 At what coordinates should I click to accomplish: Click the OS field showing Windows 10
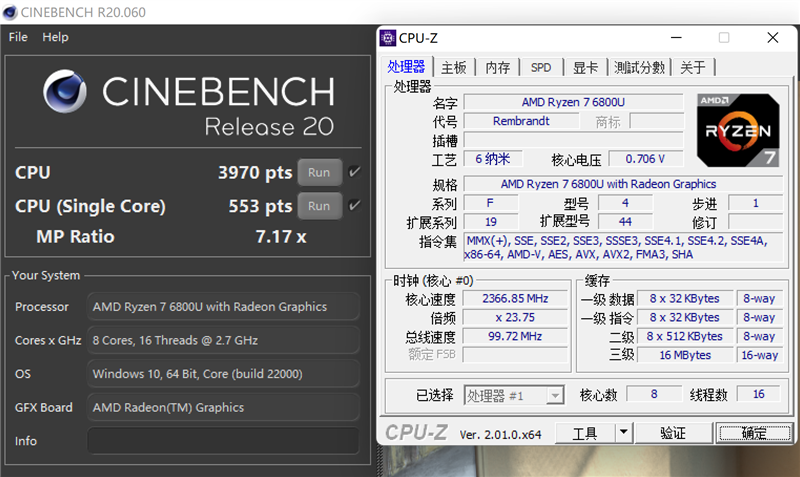223,374
